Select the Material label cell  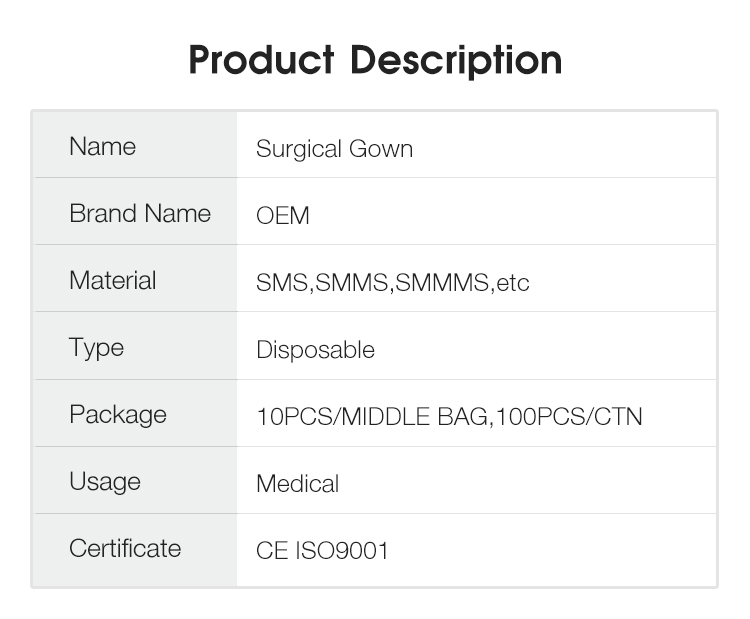[136, 278]
